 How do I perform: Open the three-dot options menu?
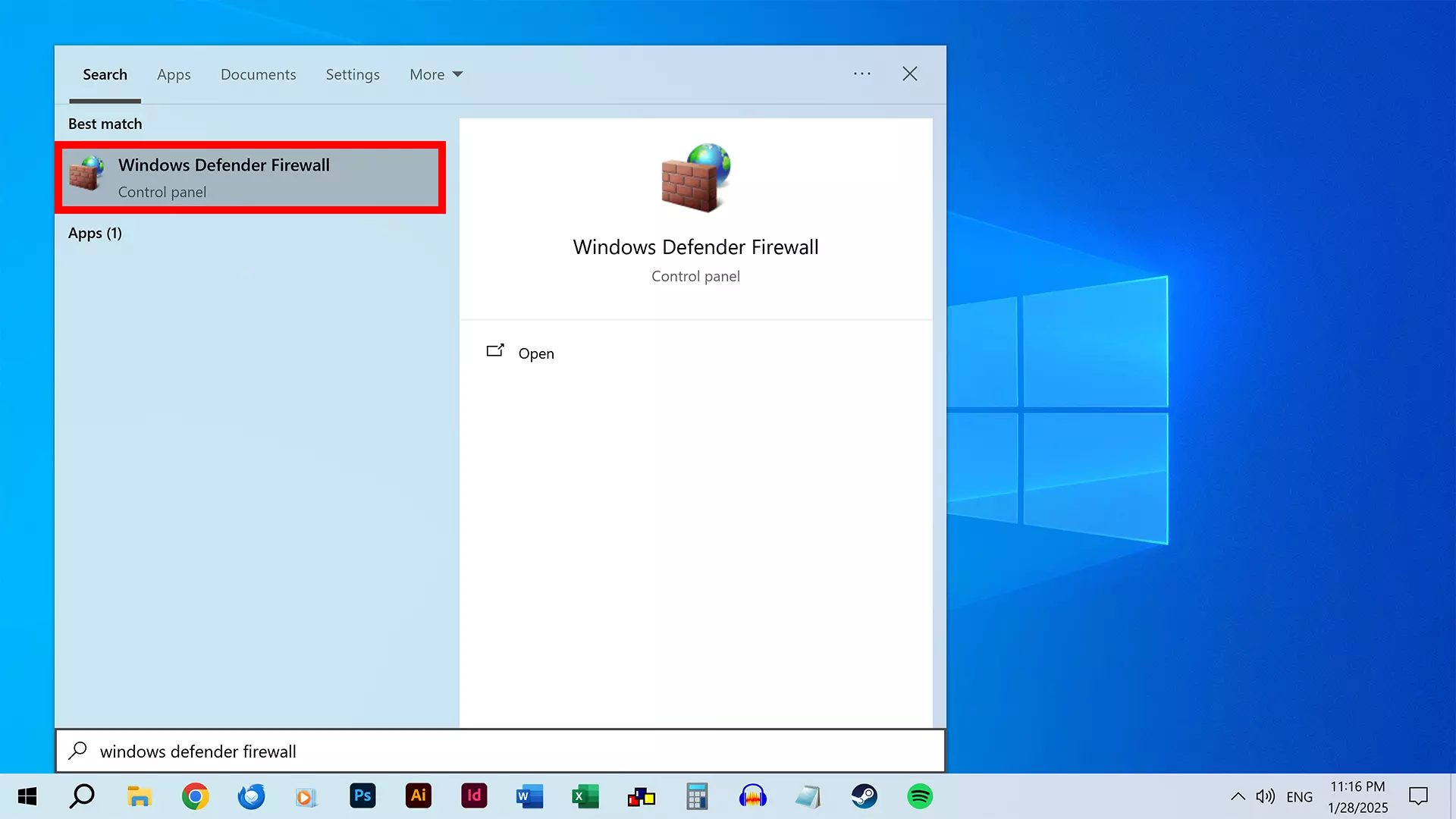[x=862, y=74]
